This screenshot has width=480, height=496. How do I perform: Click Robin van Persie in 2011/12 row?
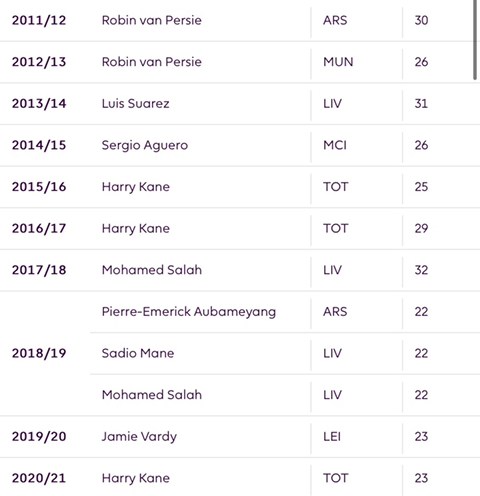pos(152,20)
